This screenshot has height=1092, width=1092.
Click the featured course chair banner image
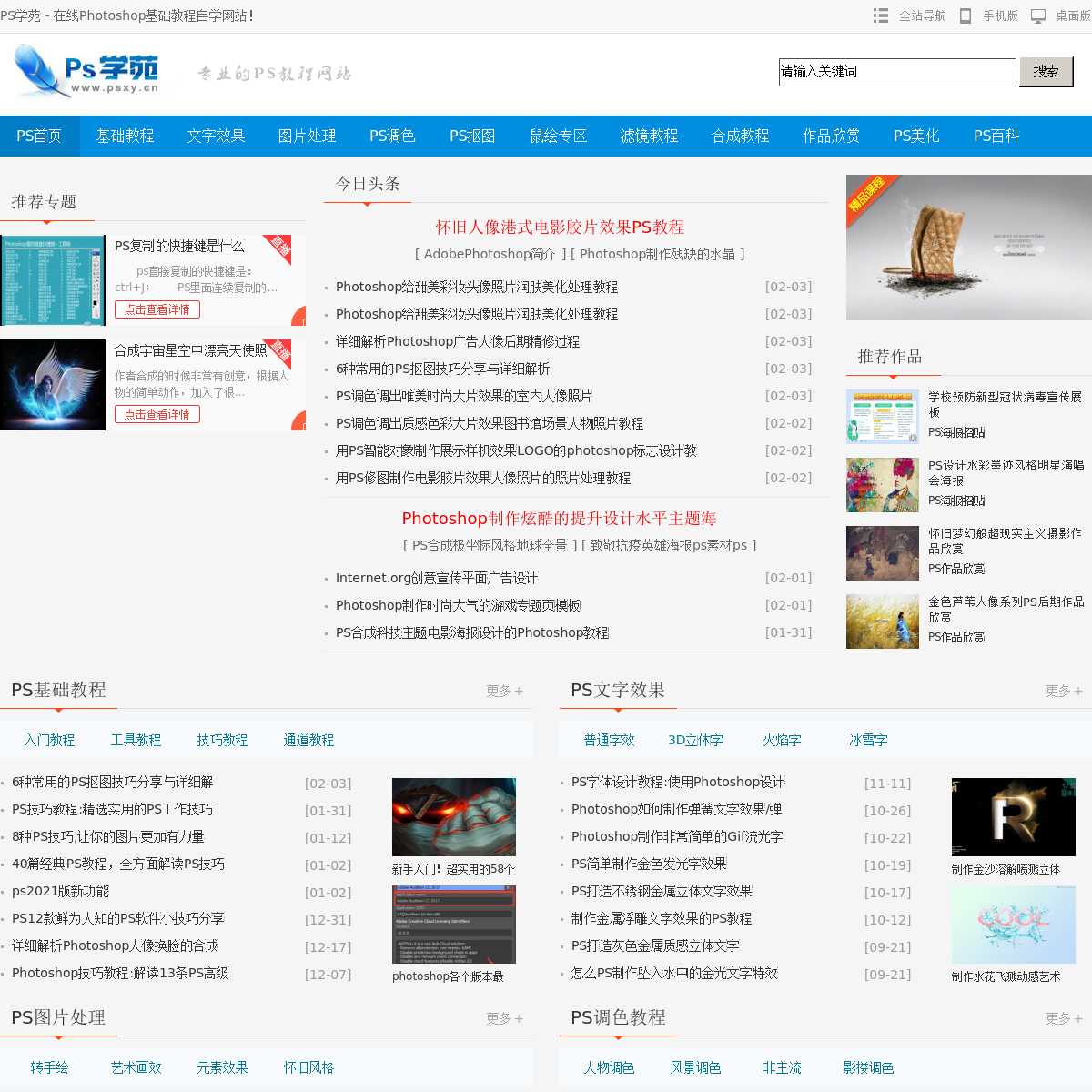[x=968, y=248]
